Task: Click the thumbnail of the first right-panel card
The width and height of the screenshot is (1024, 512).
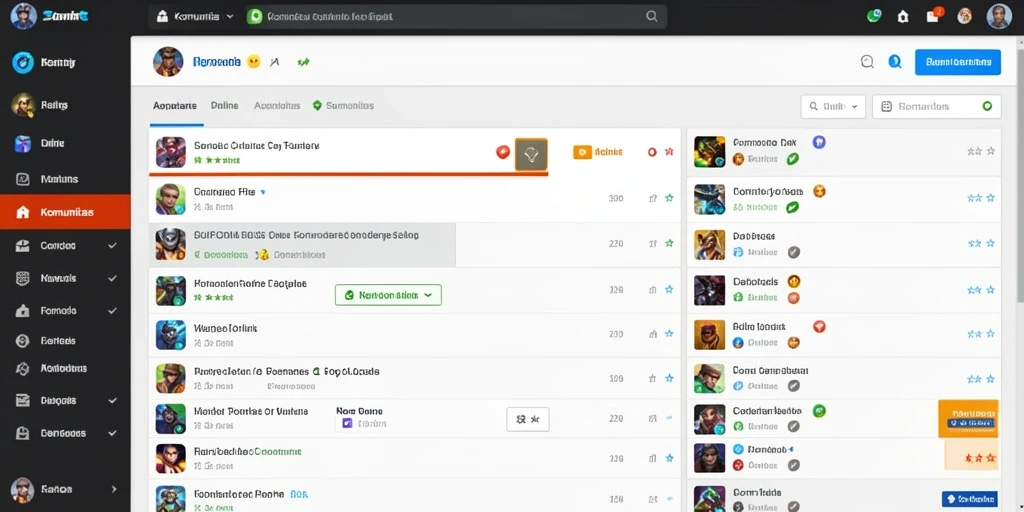Action: (x=709, y=152)
